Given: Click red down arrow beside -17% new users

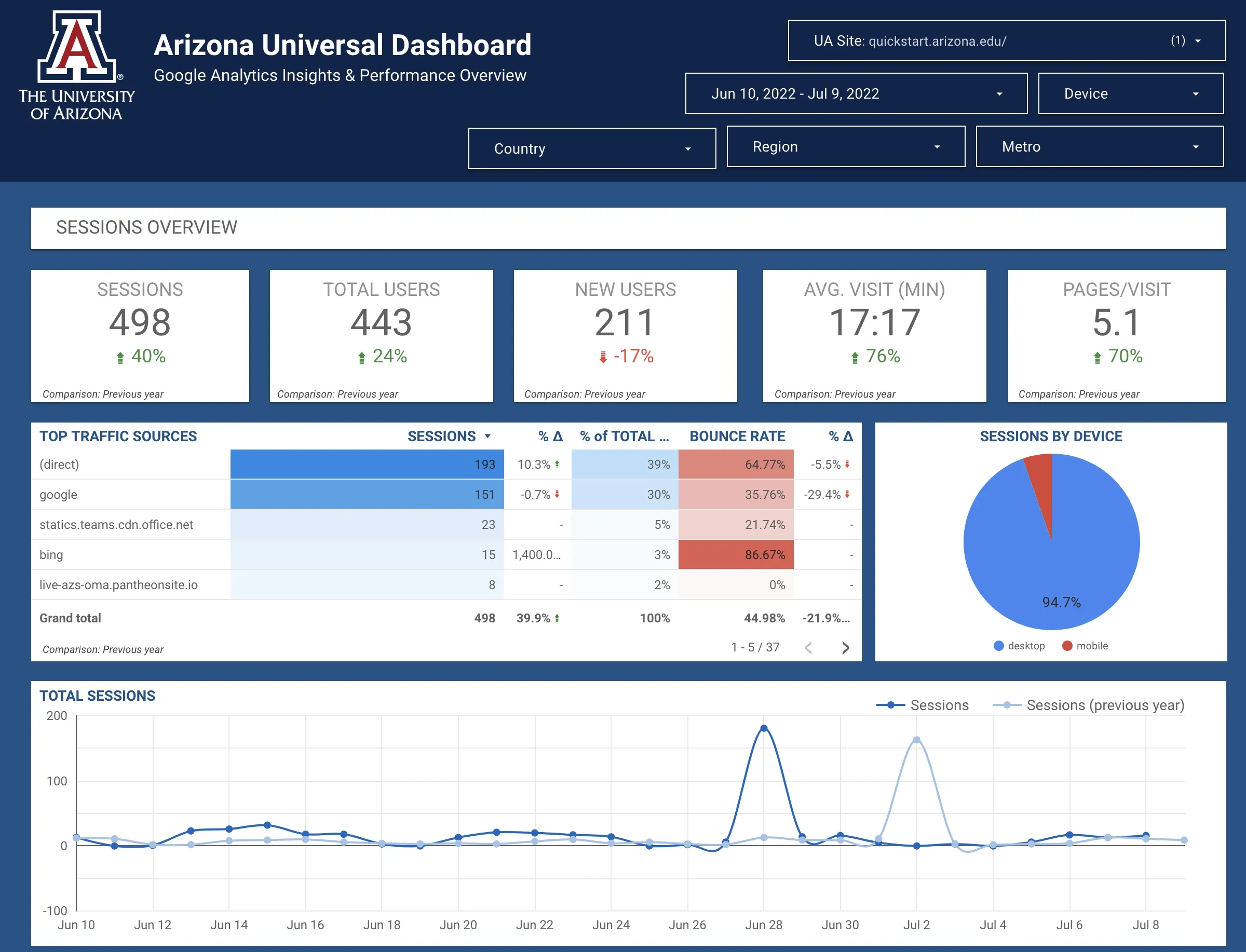Looking at the screenshot, I should point(603,358).
